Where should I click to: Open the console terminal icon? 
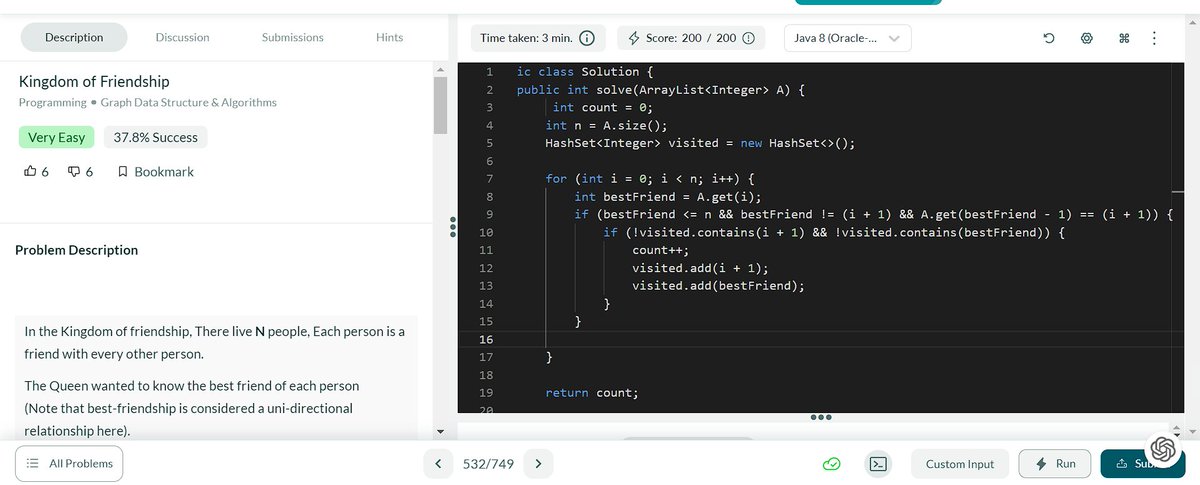coord(879,464)
